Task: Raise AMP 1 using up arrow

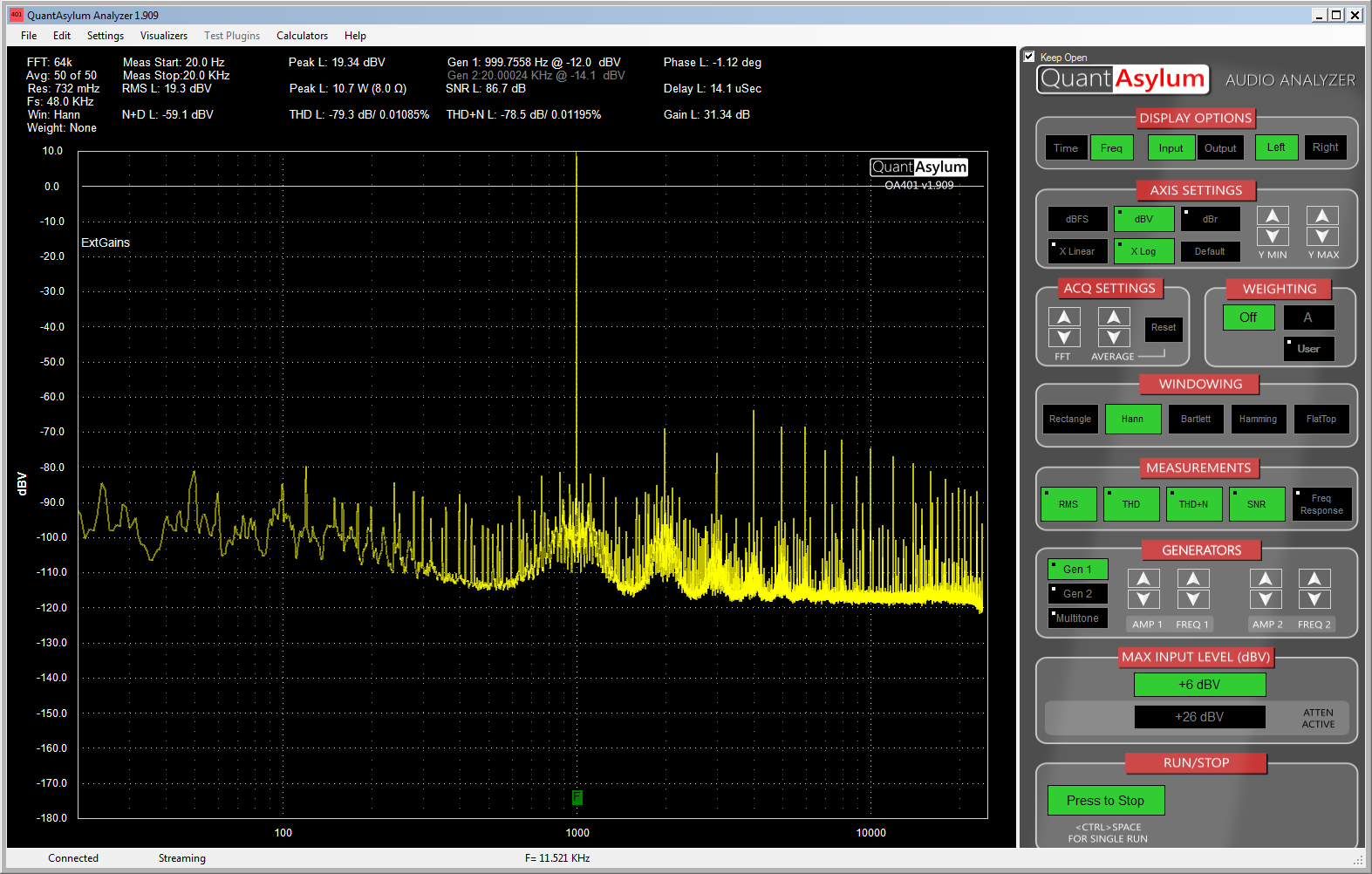Action: coord(1143,578)
